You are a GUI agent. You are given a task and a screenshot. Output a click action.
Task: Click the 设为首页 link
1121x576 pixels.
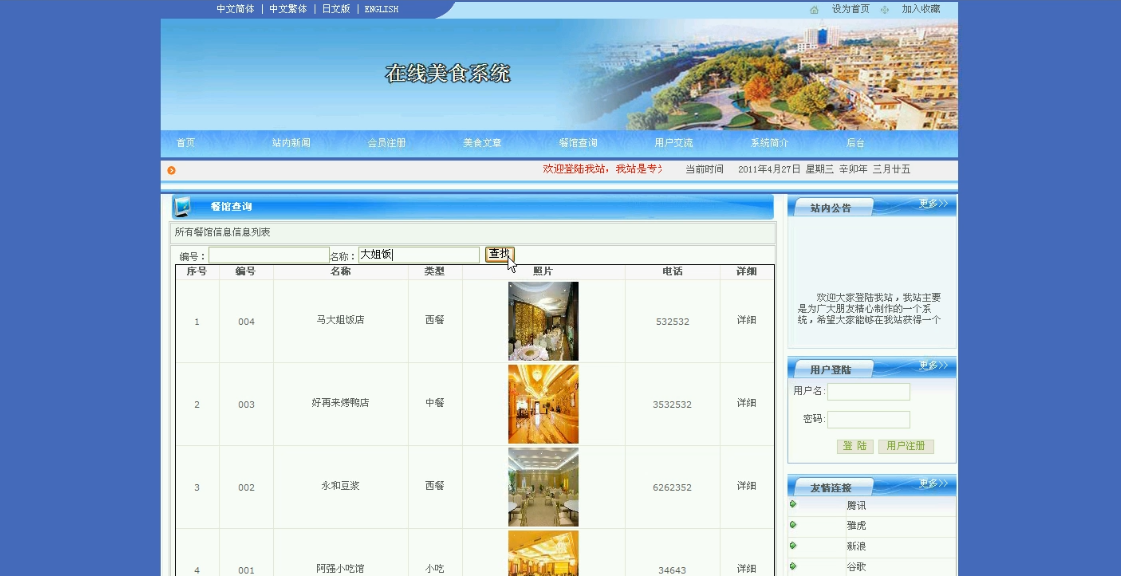pyautogui.click(x=851, y=9)
